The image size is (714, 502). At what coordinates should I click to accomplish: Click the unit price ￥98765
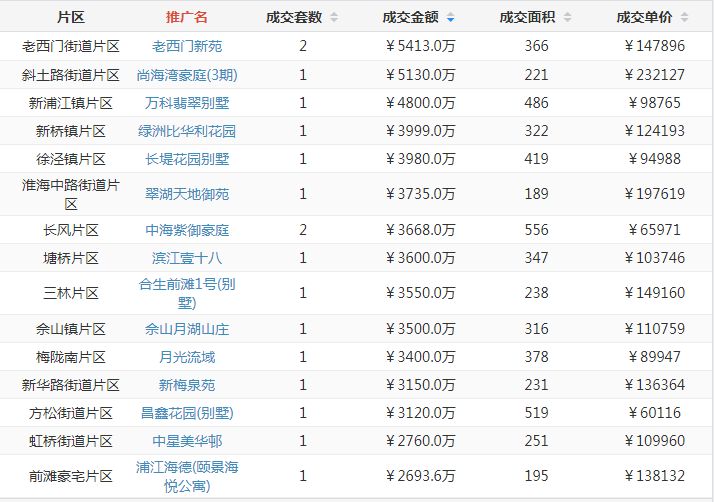point(654,103)
